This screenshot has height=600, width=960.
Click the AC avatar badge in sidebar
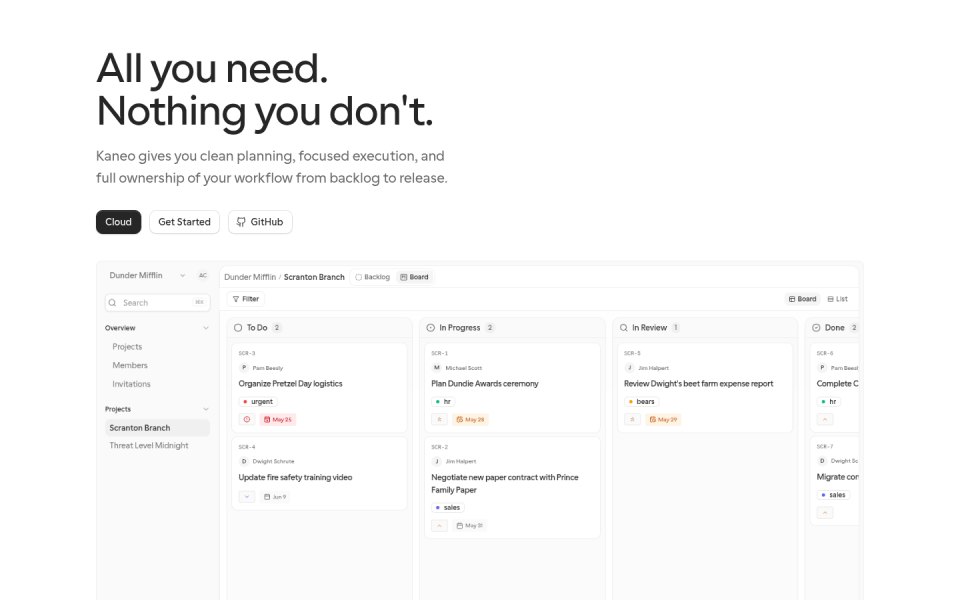click(203, 276)
